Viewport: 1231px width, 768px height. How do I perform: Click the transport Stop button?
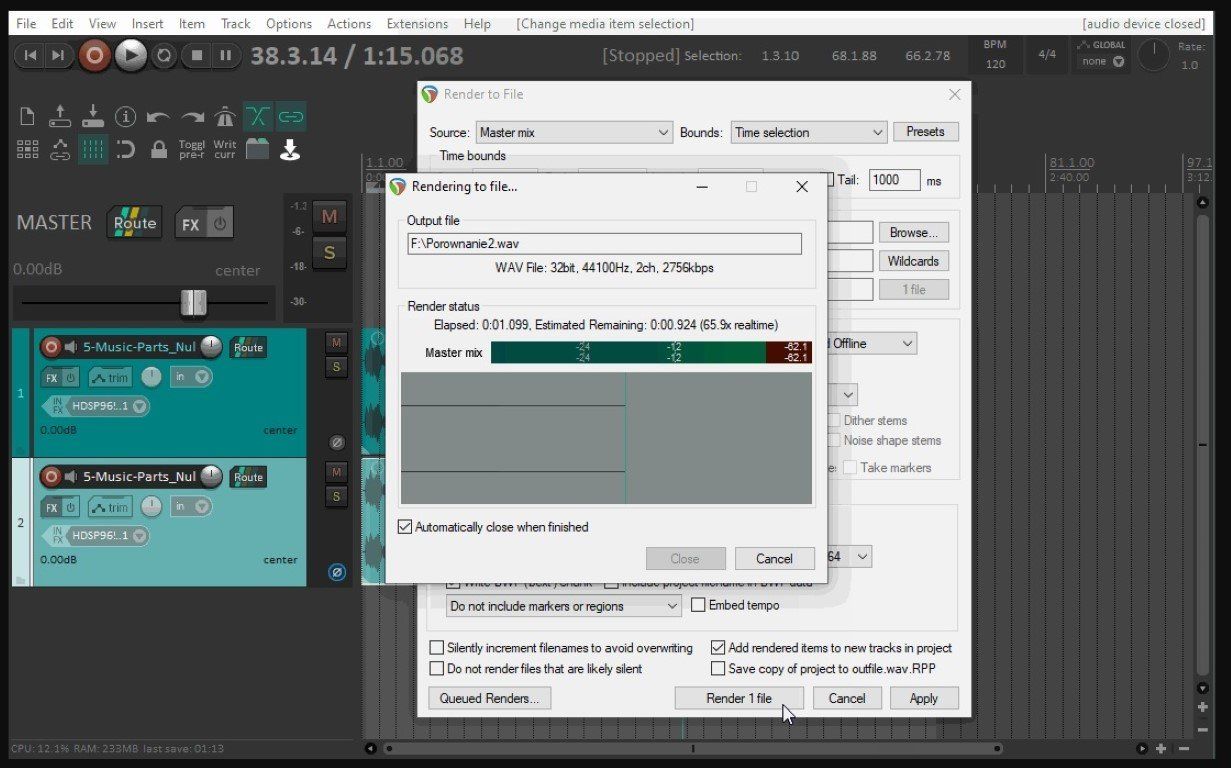click(x=197, y=56)
